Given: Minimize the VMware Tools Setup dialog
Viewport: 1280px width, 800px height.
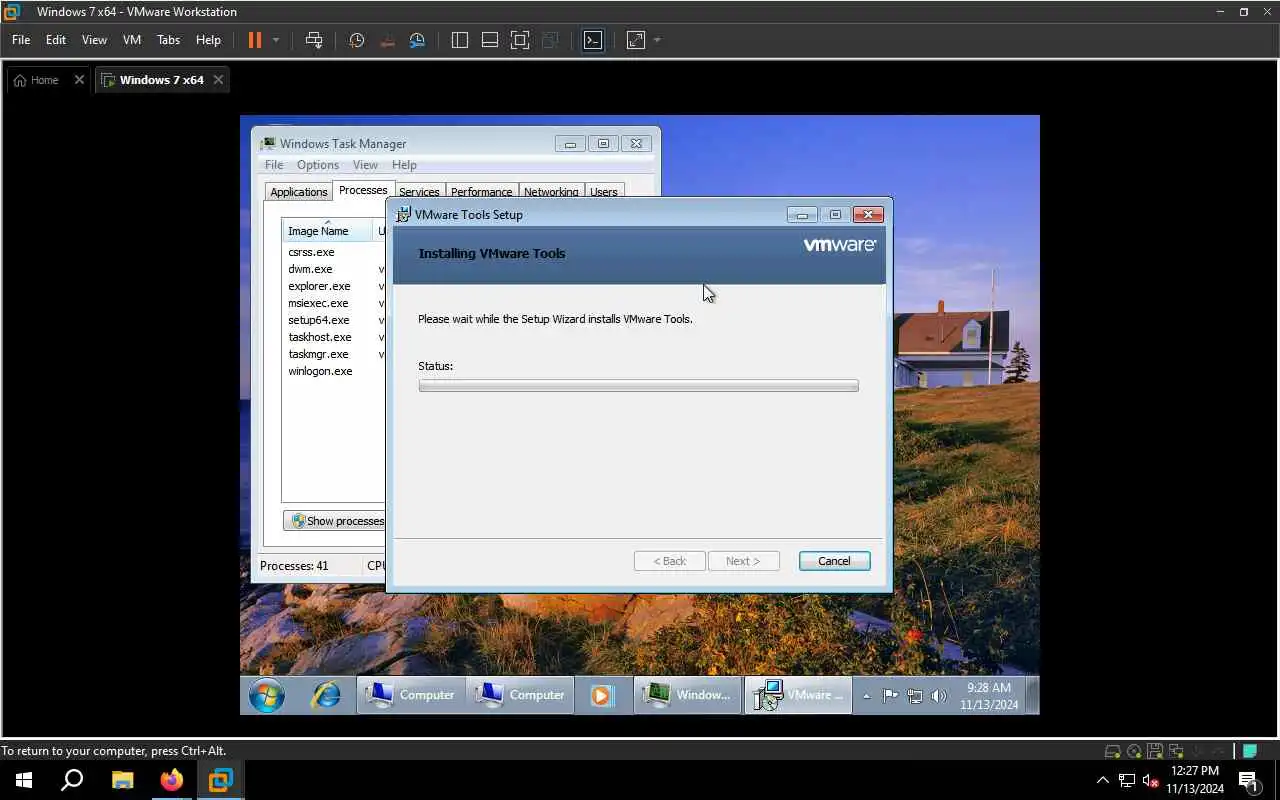Looking at the screenshot, I should pos(802,215).
